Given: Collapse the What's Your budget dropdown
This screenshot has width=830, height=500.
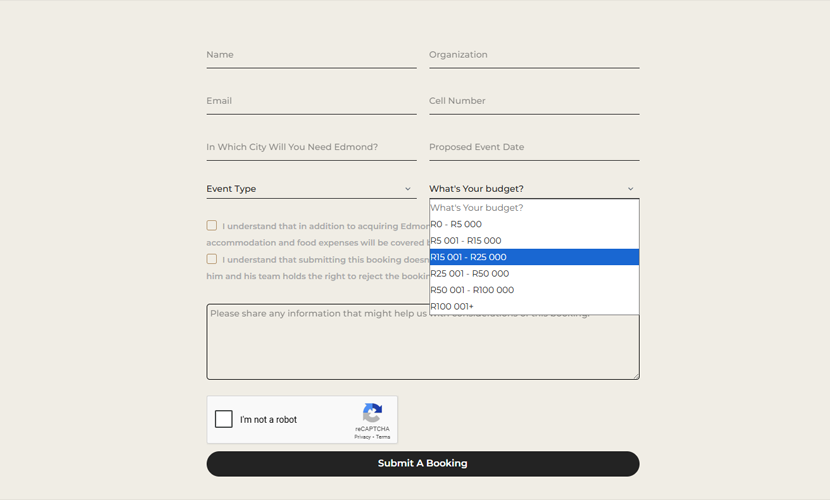Looking at the screenshot, I should click(x=534, y=189).
